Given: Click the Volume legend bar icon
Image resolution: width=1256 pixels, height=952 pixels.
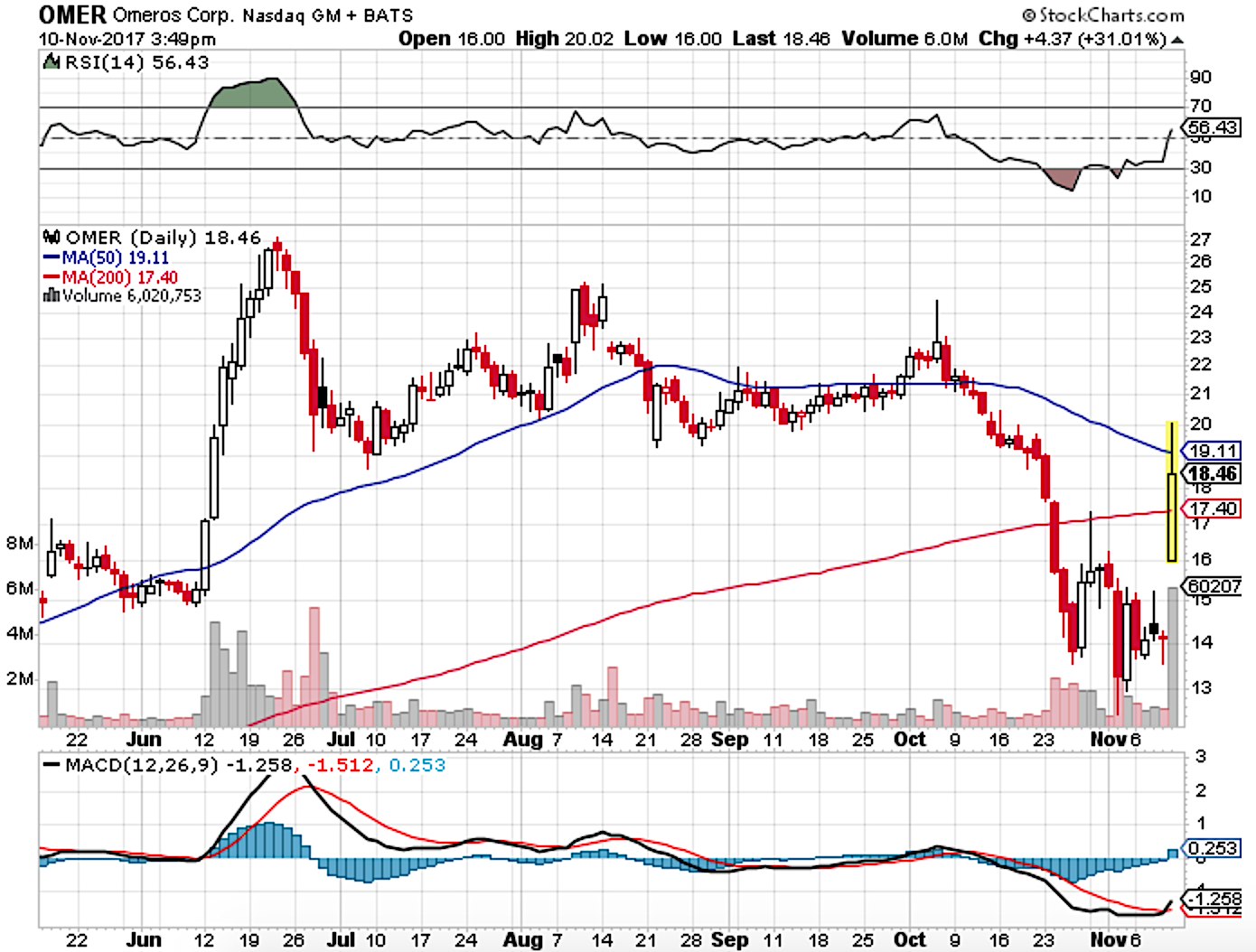Looking at the screenshot, I should 52,295.
